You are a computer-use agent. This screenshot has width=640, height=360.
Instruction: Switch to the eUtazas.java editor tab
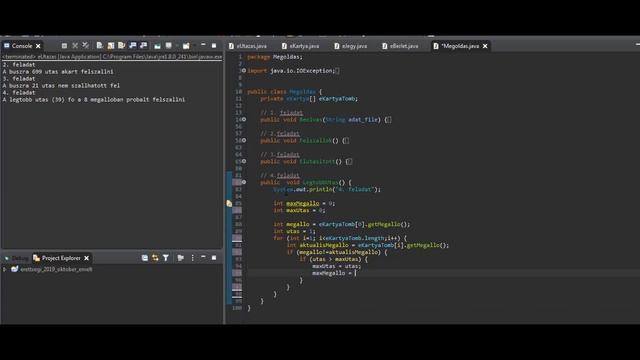pyautogui.click(x=248, y=46)
